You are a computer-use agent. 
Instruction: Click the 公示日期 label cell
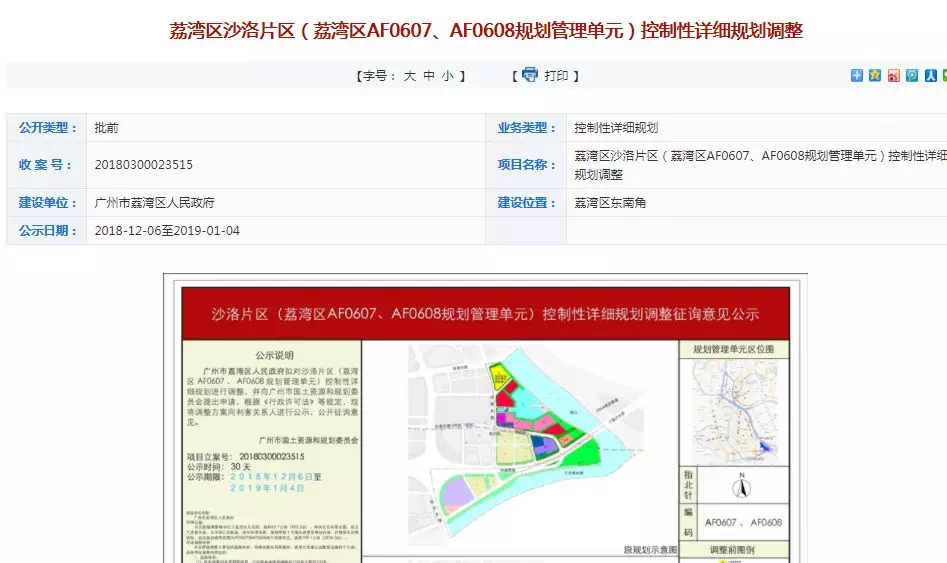point(47,231)
